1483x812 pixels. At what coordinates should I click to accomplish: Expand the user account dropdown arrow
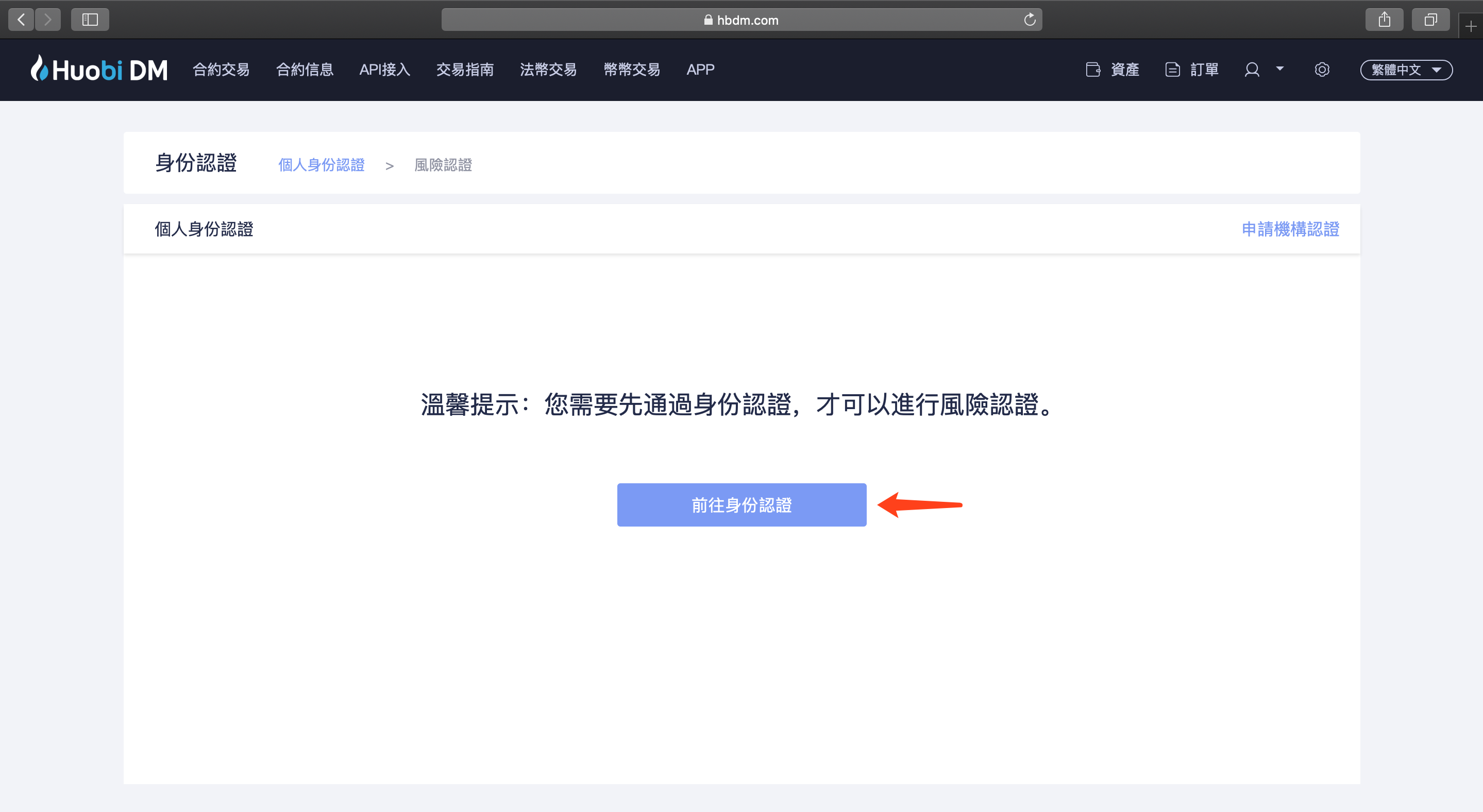1279,69
